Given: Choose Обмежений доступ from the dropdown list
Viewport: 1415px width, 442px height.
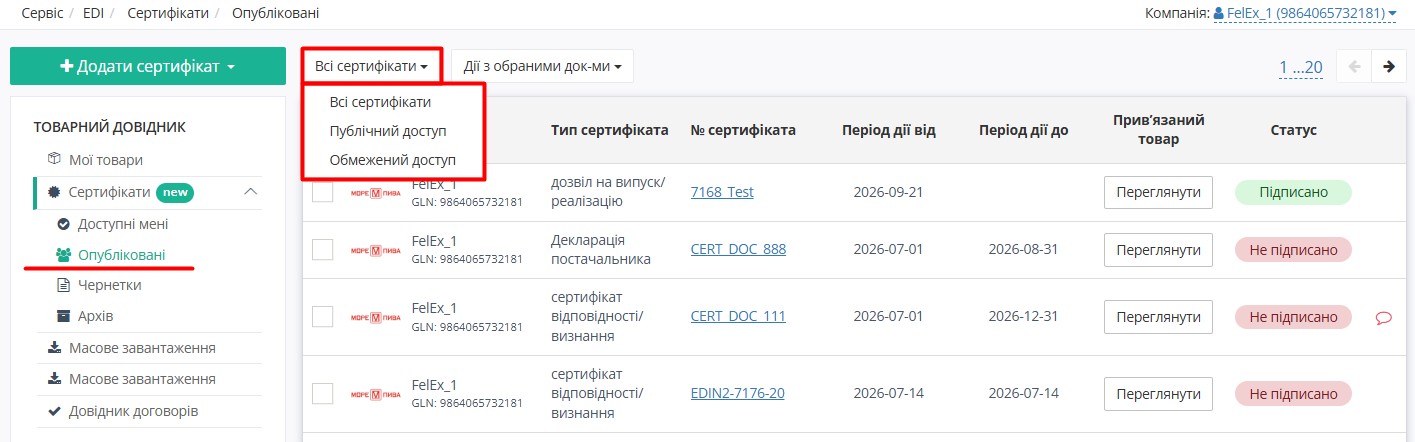Looking at the screenshot, I should [392, 160].
